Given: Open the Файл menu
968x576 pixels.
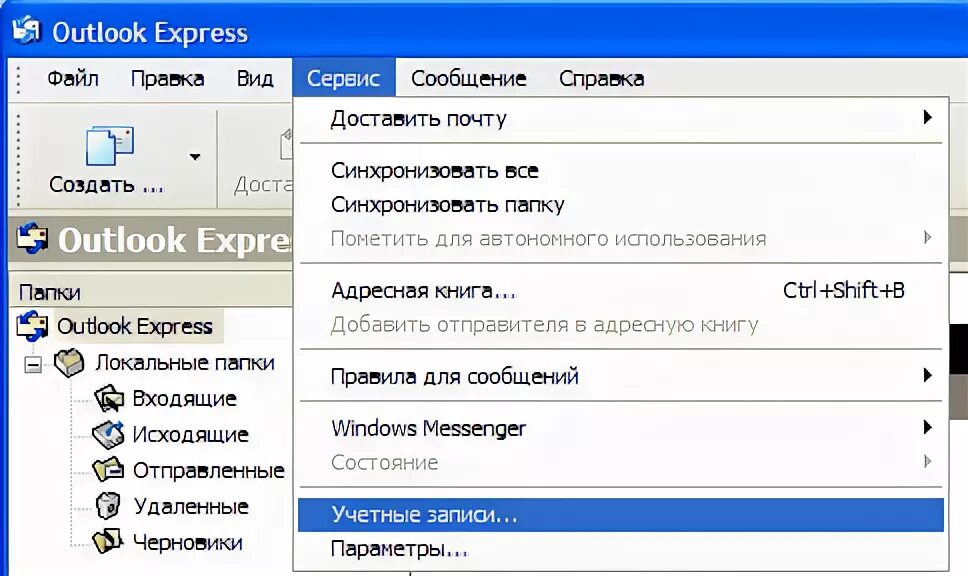Looking at the screenshot, I should [72, 78].
